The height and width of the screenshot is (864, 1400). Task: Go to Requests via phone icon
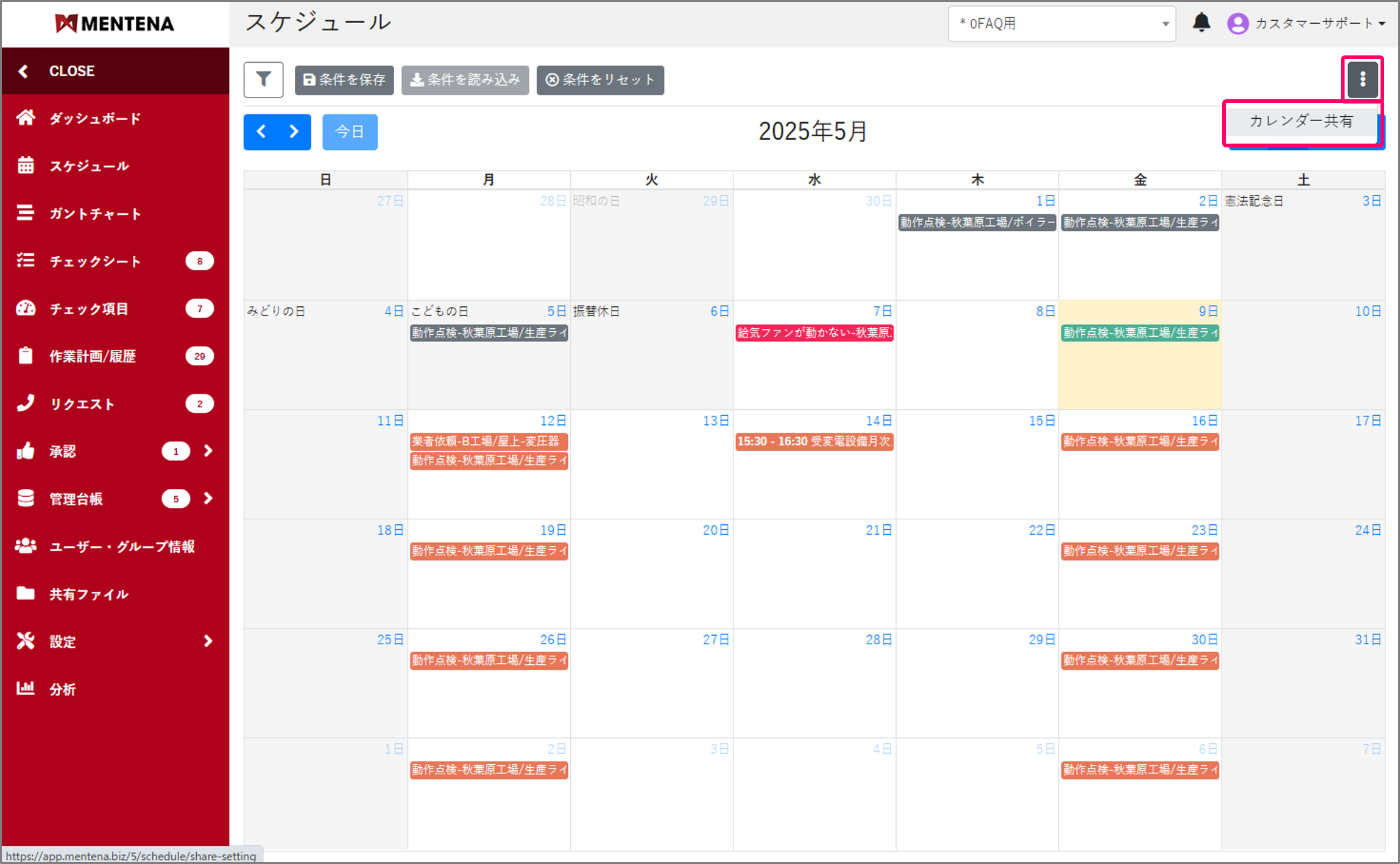point(26,404)
